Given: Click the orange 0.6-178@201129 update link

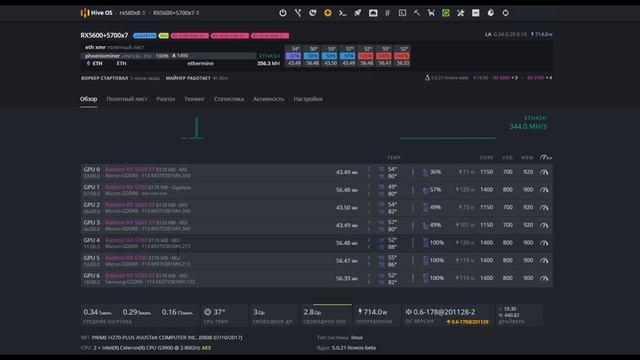Looking at the screenshot, I should click(x=468, y=322).
